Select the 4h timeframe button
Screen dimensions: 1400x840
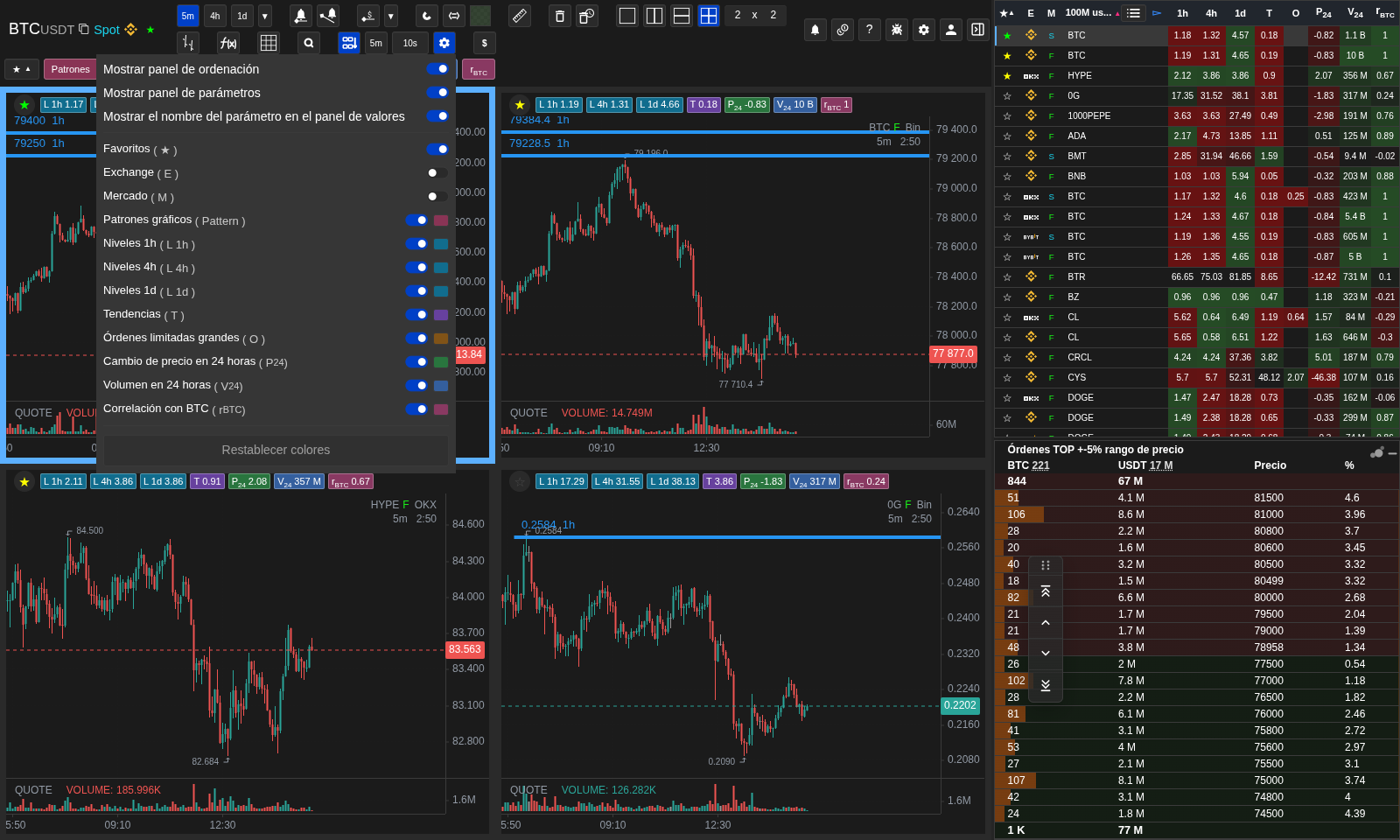tap(215, 16)
